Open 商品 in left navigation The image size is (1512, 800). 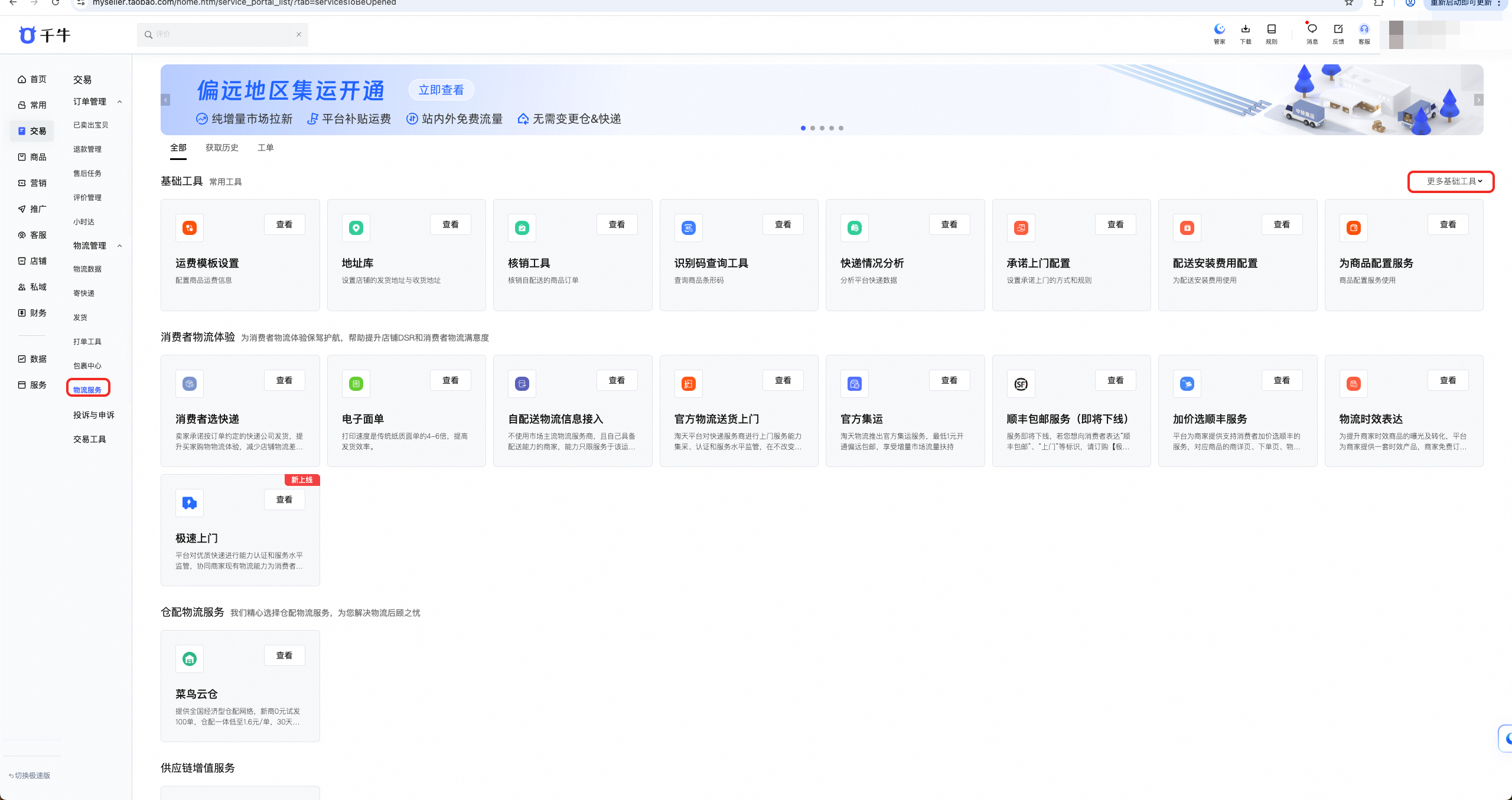click(32, 157)
